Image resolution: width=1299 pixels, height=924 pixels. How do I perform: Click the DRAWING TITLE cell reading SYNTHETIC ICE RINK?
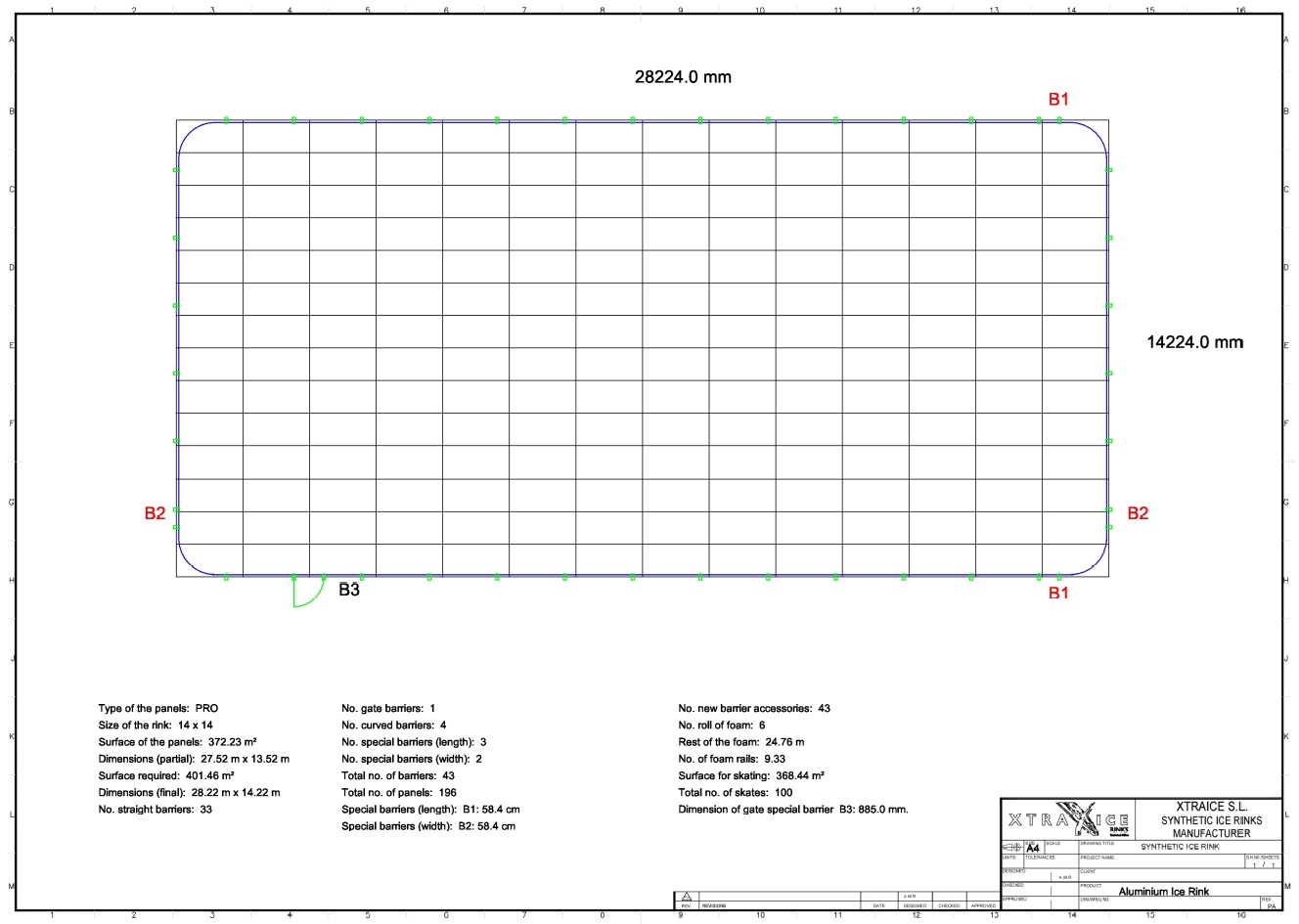(1179, 847)
